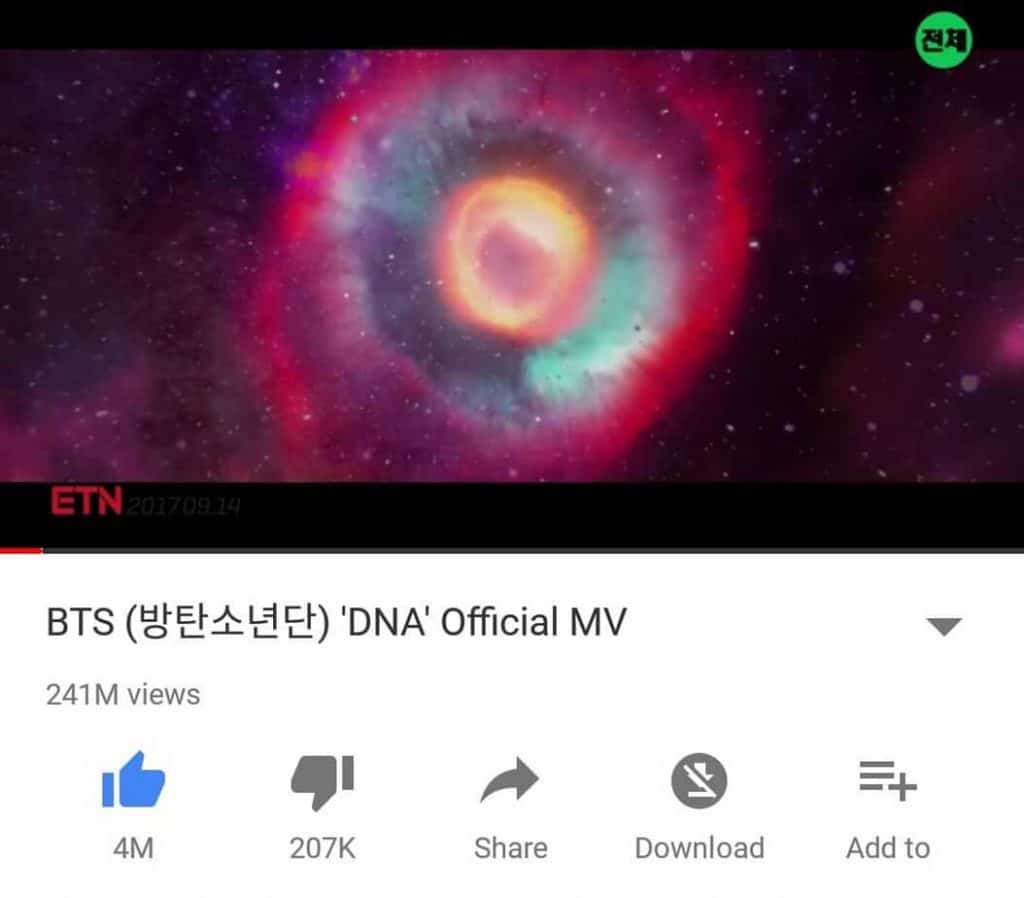
Task: Click the Add to label
Action: click(888, 848)
